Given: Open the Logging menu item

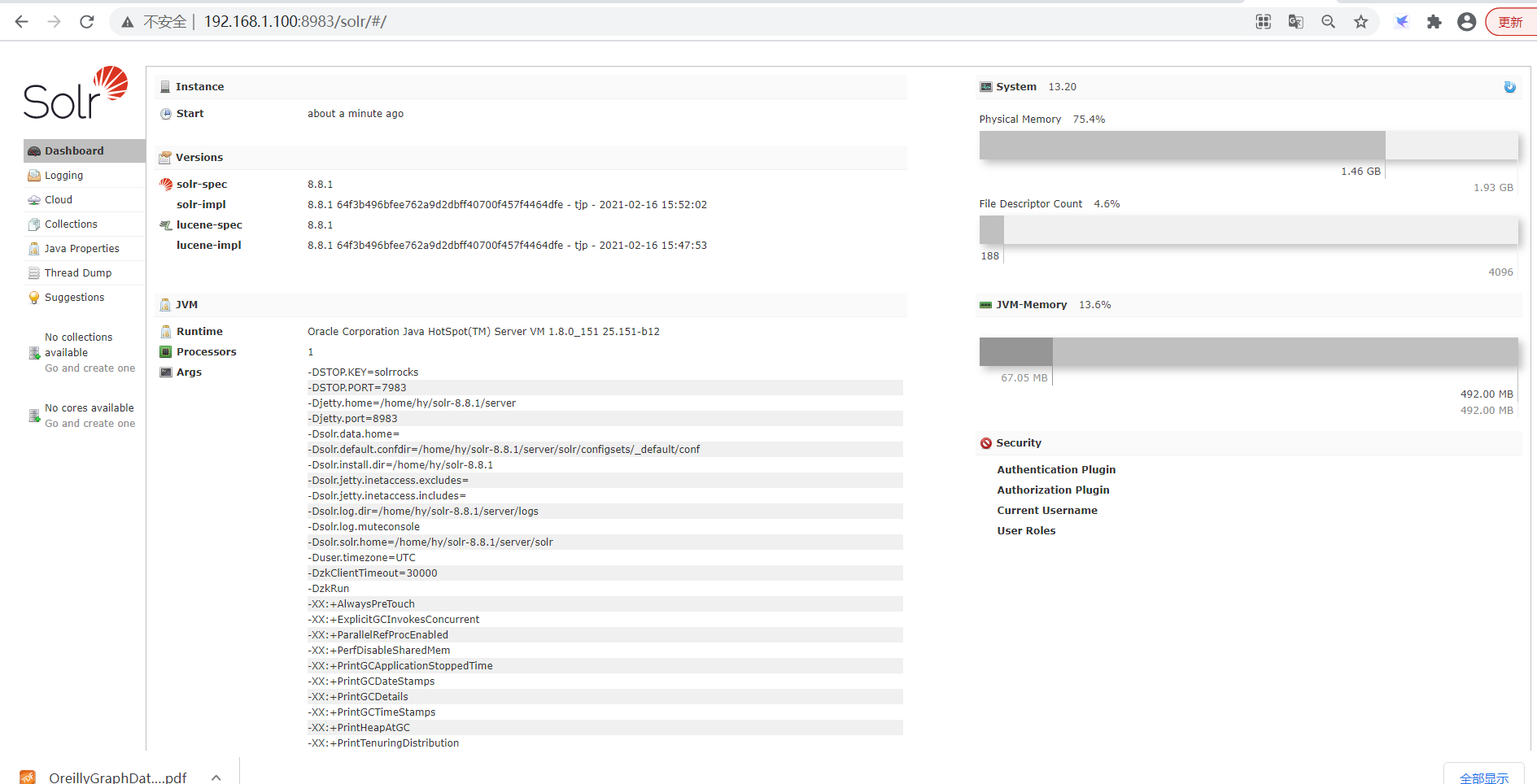Looking at the screenshot, I should tap(85, 176).
